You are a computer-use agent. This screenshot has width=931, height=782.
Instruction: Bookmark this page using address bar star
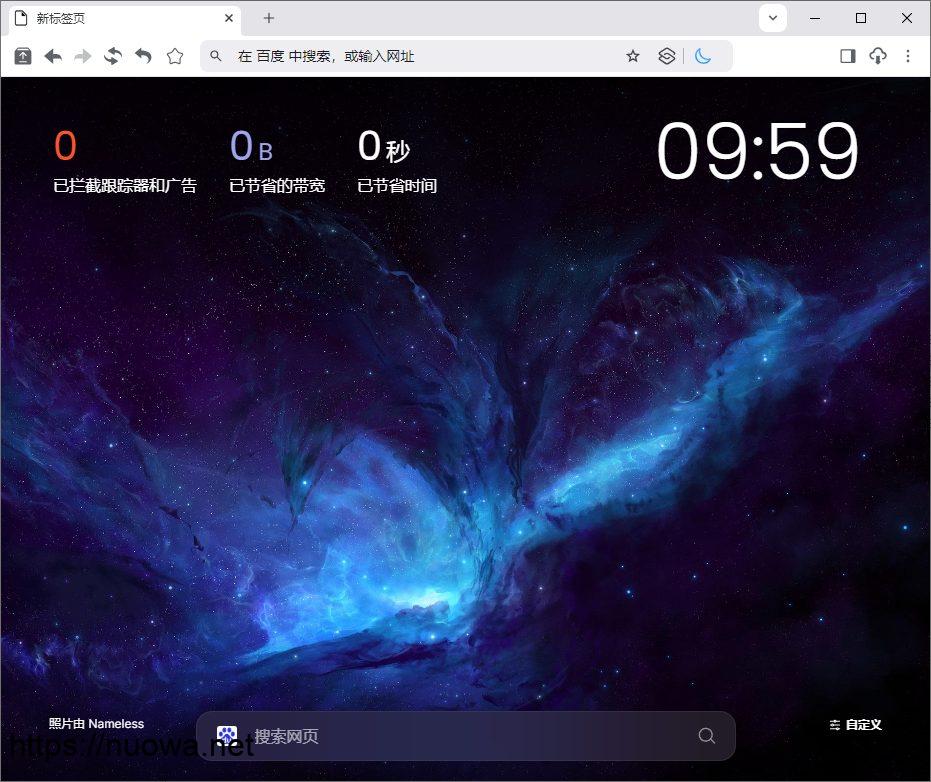pos(632,57)
